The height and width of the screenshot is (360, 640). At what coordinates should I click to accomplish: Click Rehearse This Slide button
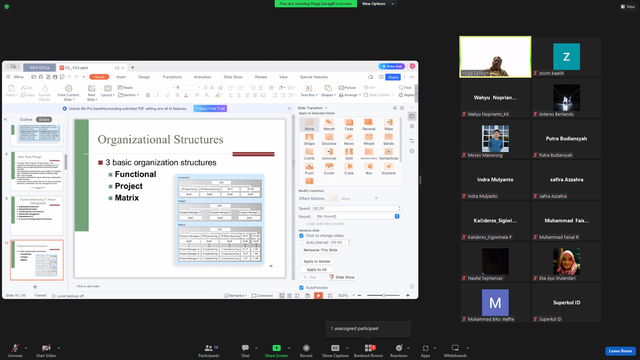pos(320,250)
